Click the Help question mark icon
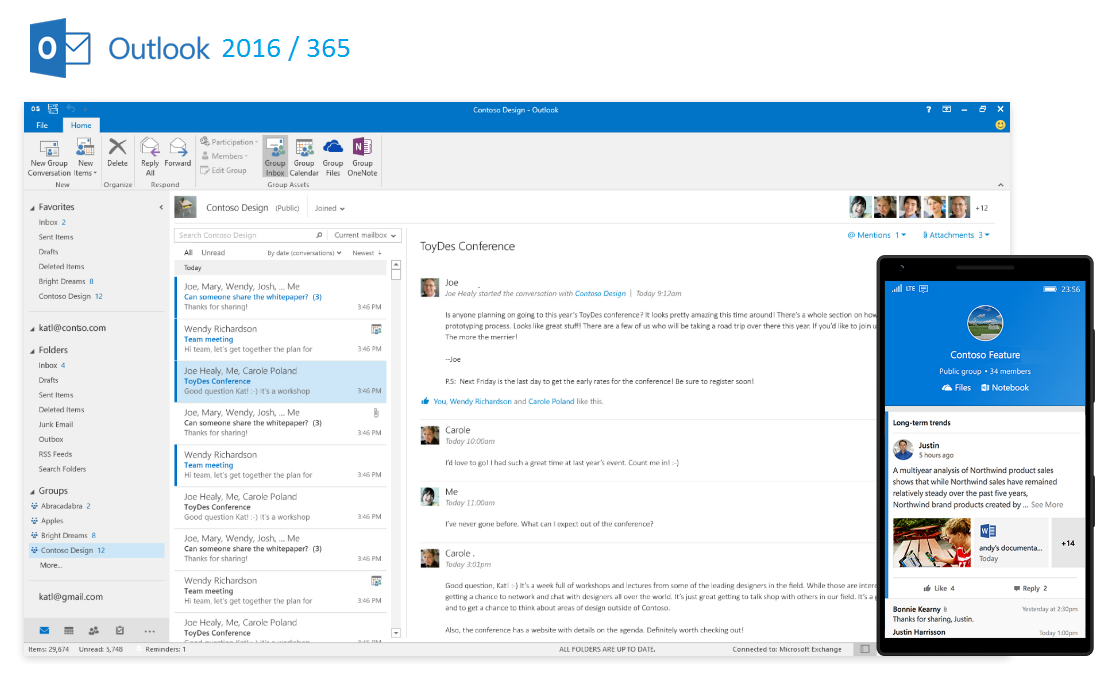 pos(928,109)
